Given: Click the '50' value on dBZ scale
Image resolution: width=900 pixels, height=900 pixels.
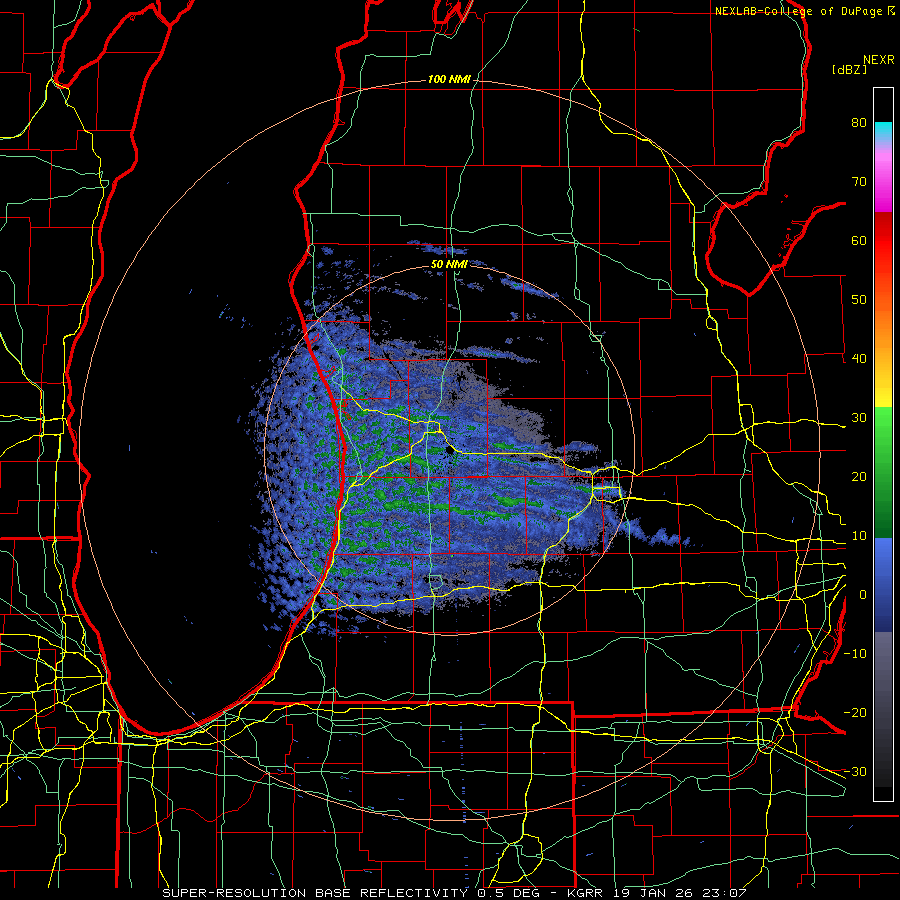Looking at the screenshot, I should click(859, 300).
